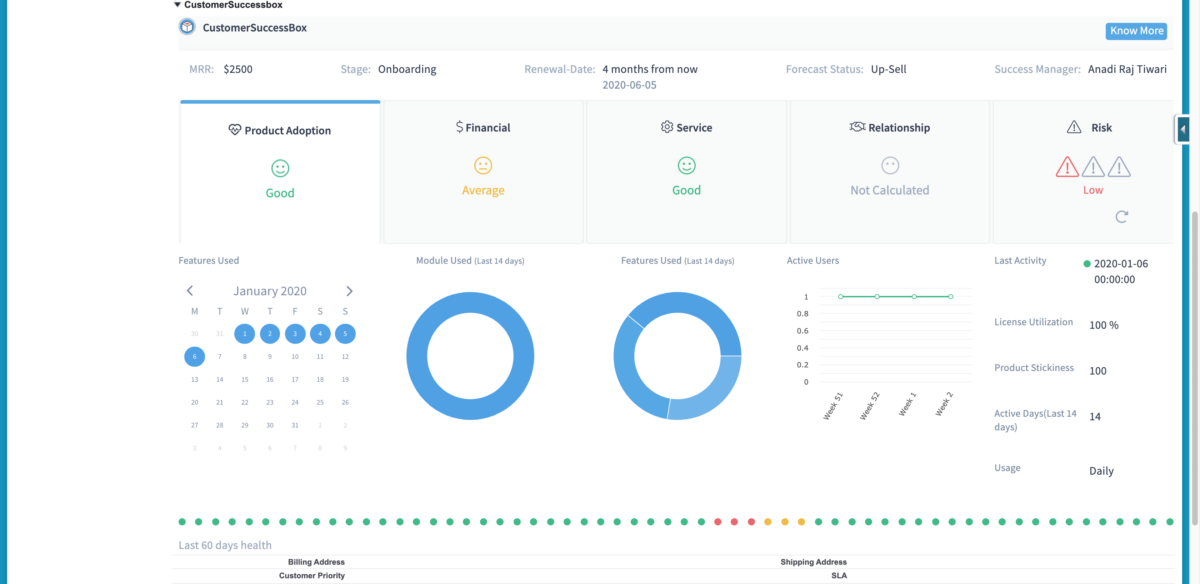Click the gear icon on the Service card
This screenshot has width=1200, height=584.
point(667,127)
